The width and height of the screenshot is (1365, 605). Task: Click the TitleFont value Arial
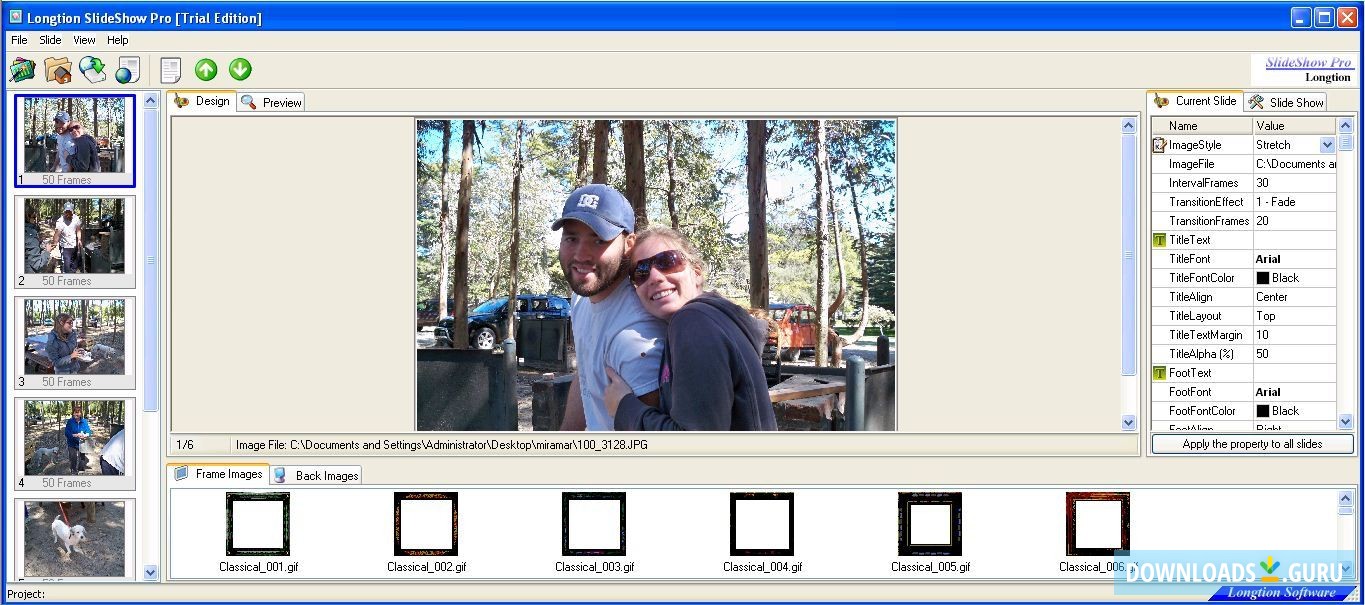pos(1295,259)
